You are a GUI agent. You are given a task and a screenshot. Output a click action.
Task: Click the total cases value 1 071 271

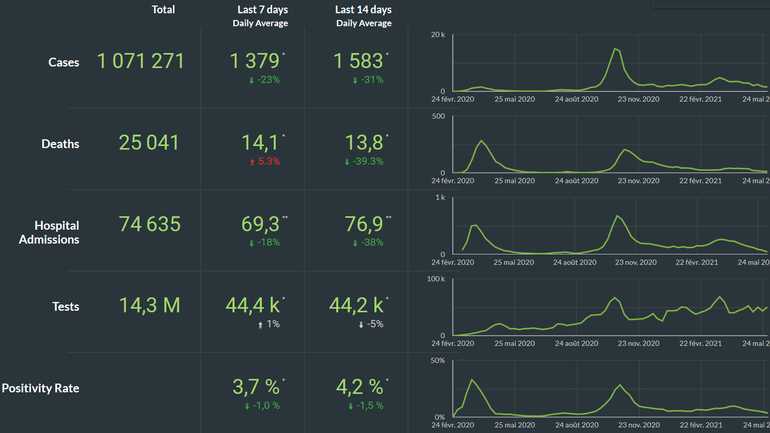coord(141,61)
